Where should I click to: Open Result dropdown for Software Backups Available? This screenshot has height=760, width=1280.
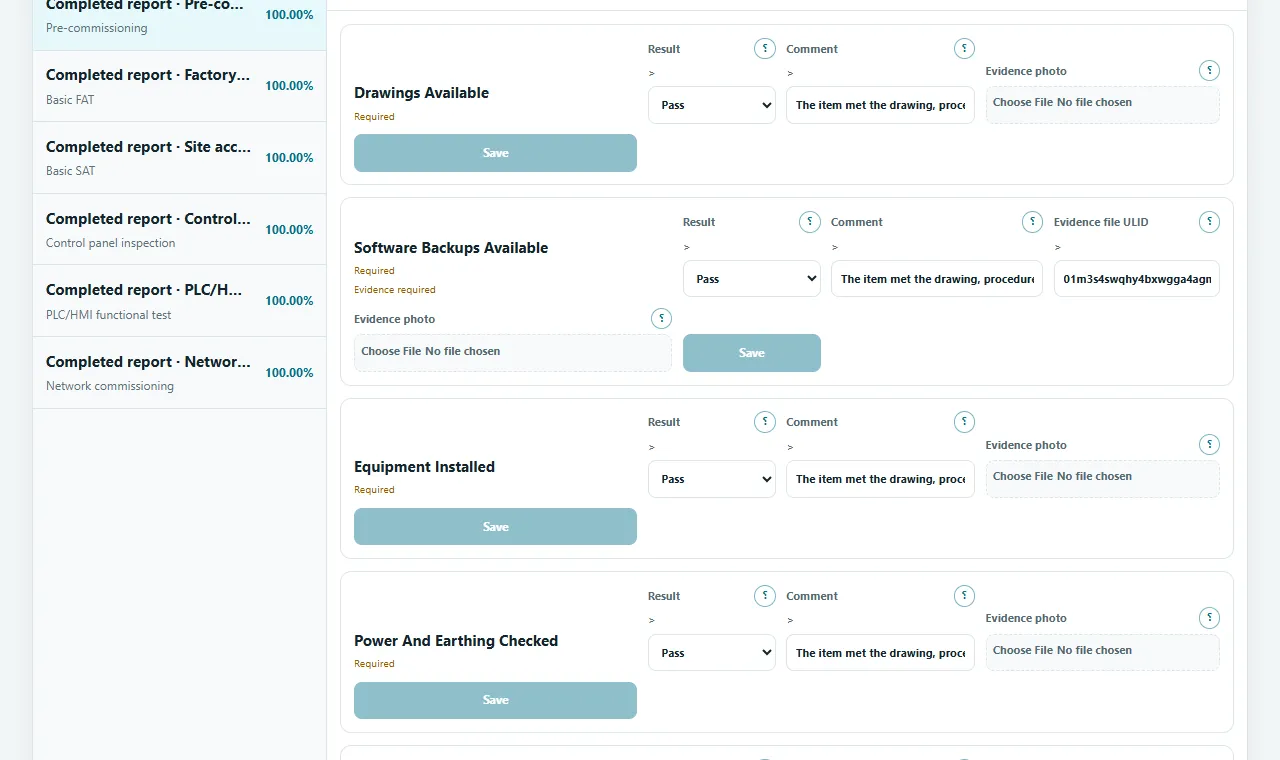752,279
